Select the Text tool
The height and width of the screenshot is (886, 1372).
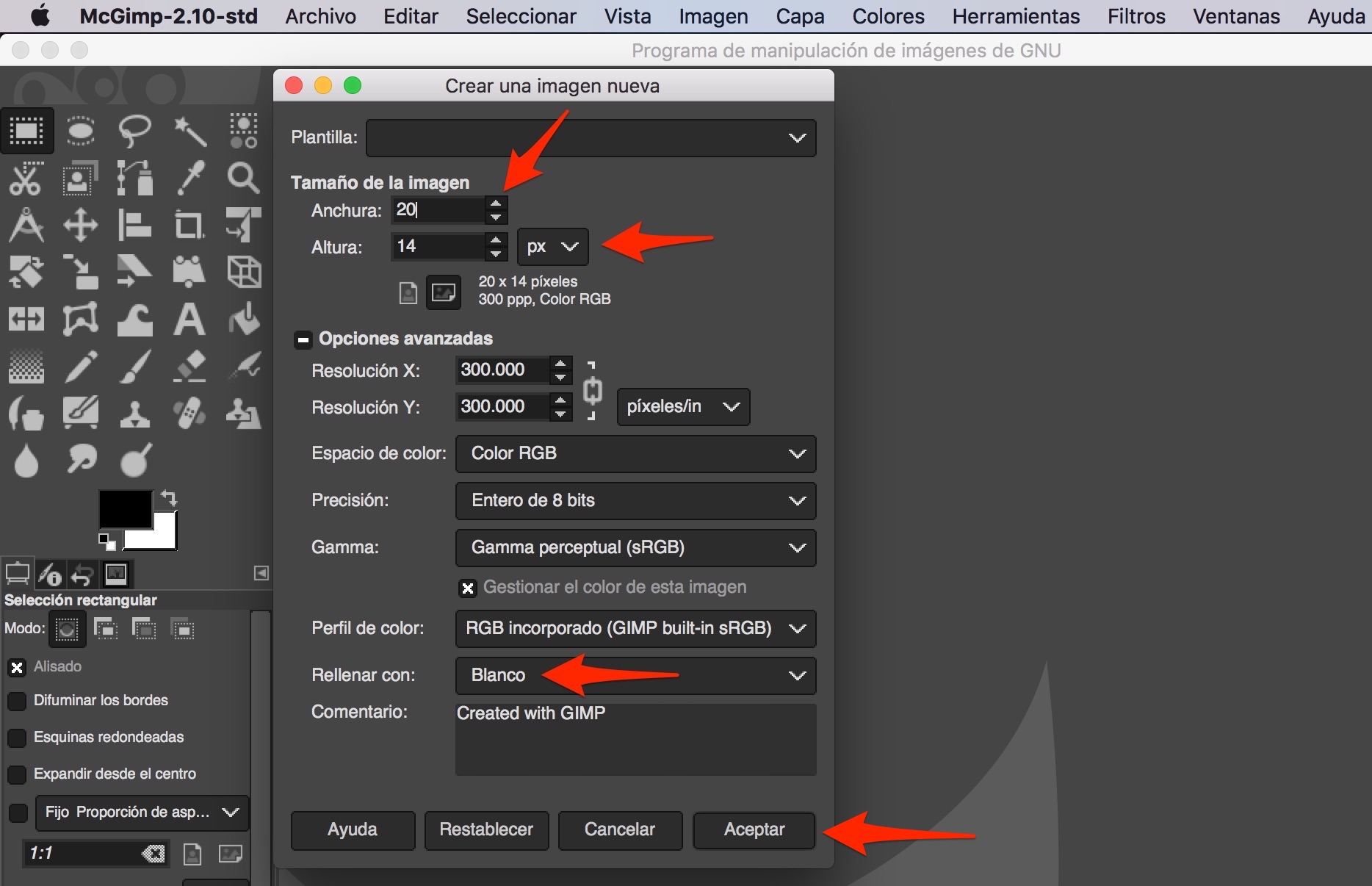coord(189,320)
